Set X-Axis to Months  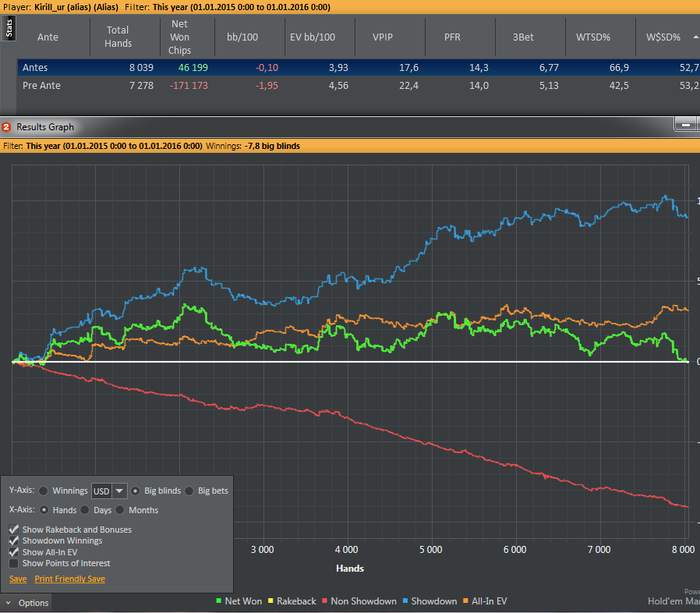coord(121,510)
